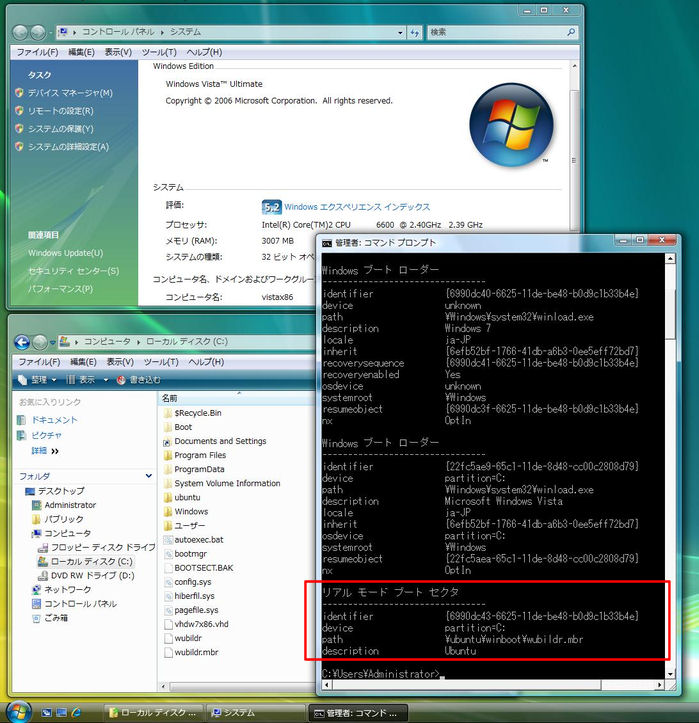Click the search magnifier icon in the System window
699x723 pixels.
[x=571, y=32]
